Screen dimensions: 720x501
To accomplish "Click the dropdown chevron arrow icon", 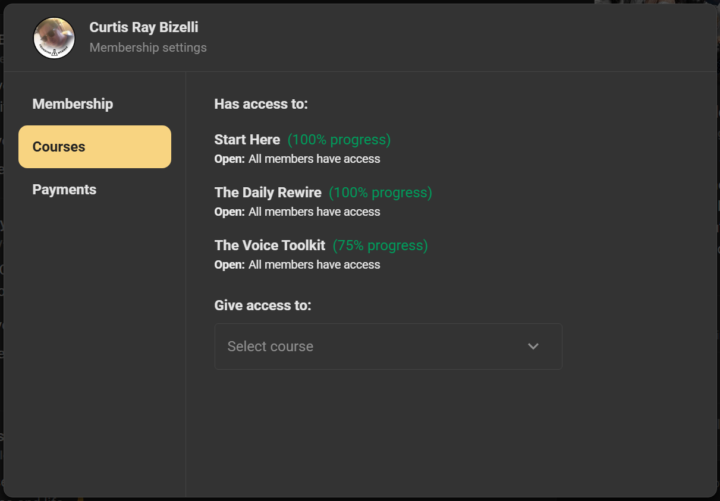I will (533, 346).
